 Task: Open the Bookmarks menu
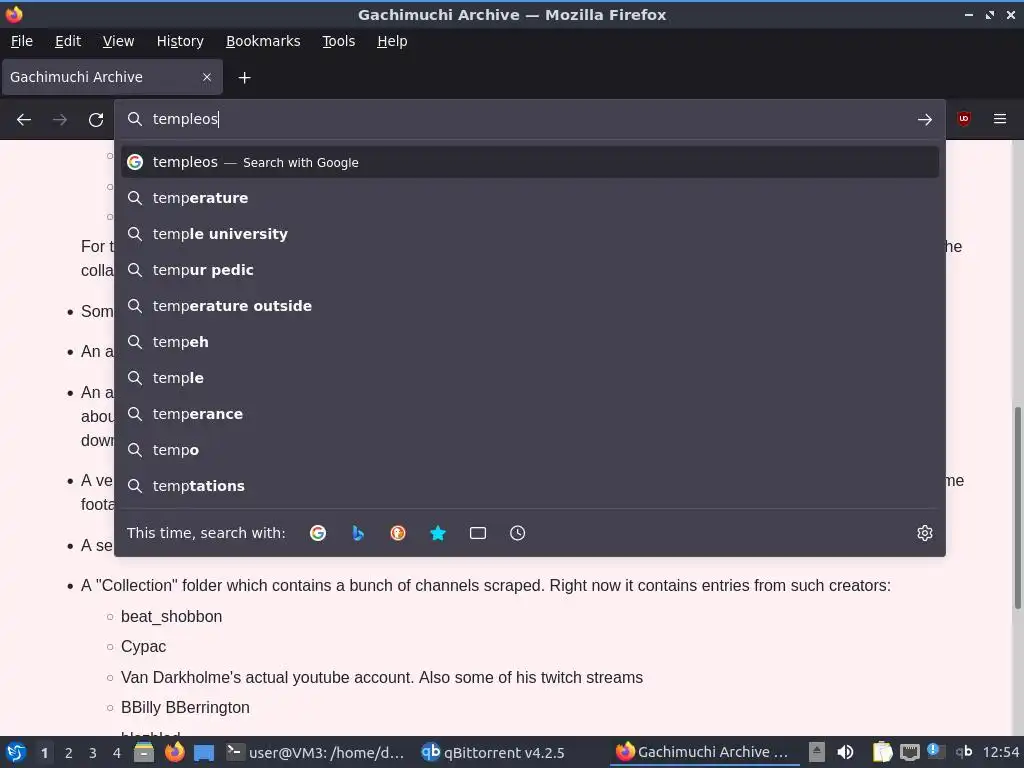pos(263,41)
